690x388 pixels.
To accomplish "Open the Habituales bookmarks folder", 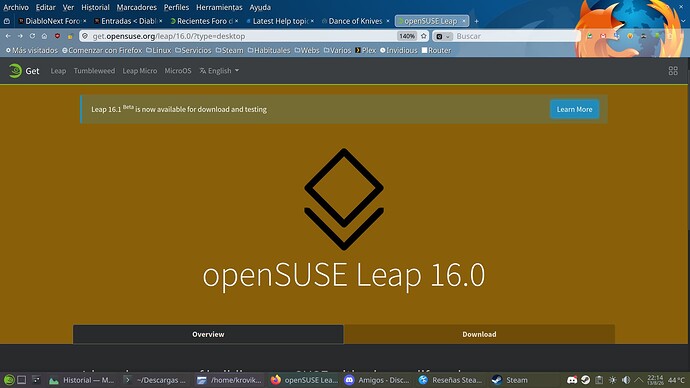I will (x=269, y=51).
